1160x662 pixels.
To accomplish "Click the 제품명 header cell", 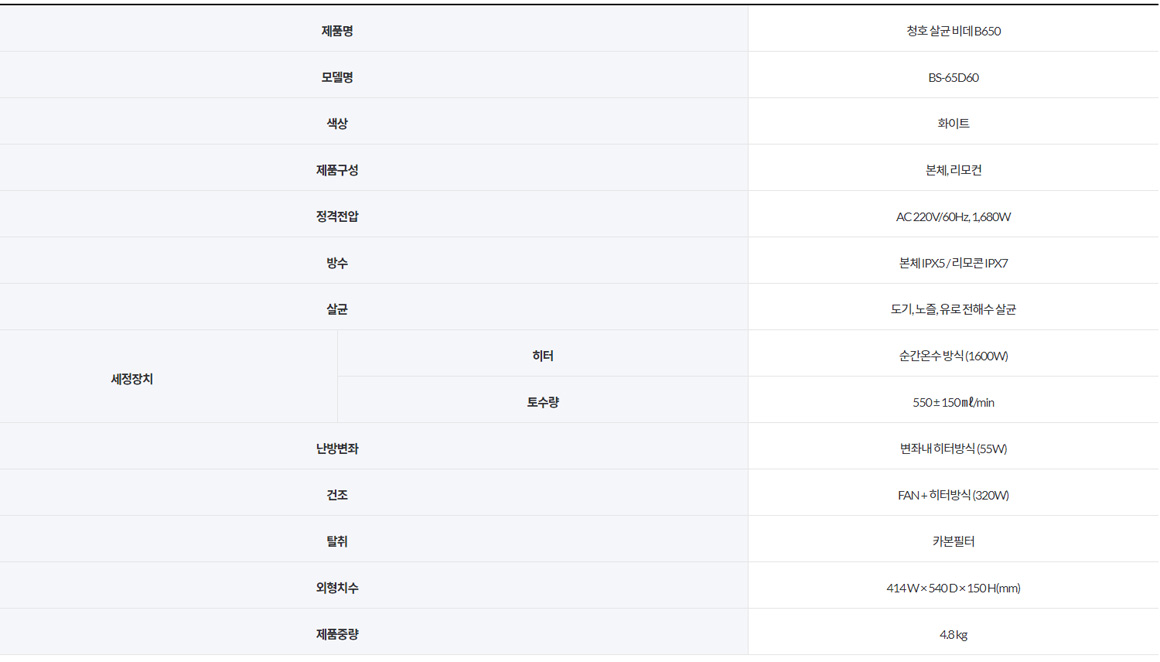I will (337, 31).
